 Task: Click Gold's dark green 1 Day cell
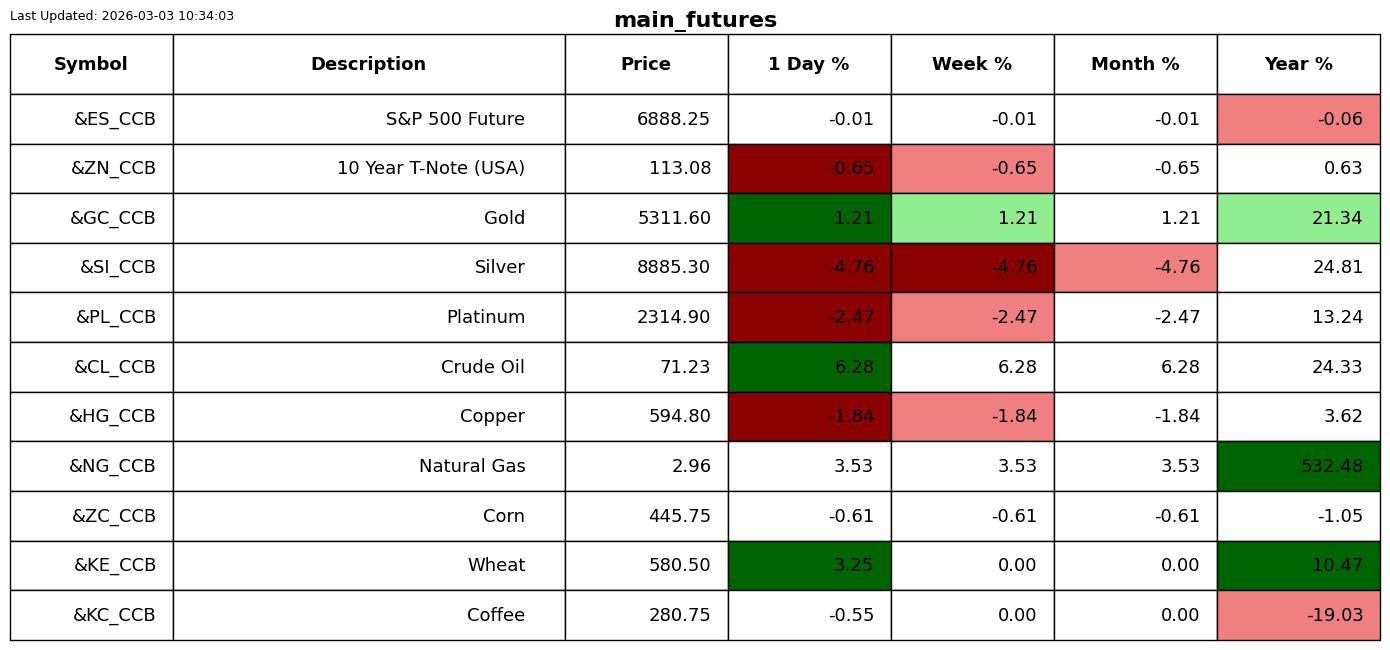(809, 219)
